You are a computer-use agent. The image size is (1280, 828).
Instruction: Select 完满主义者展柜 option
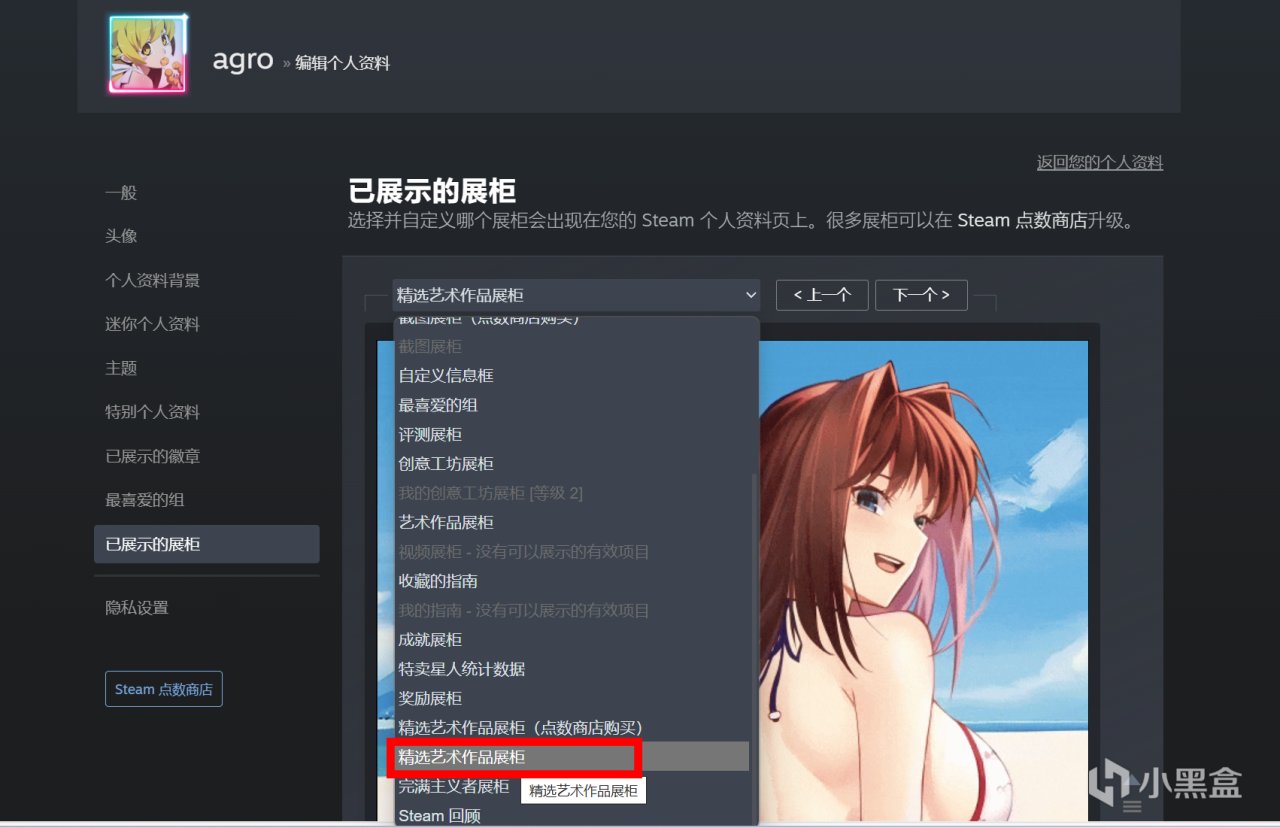tap(571, 786)
